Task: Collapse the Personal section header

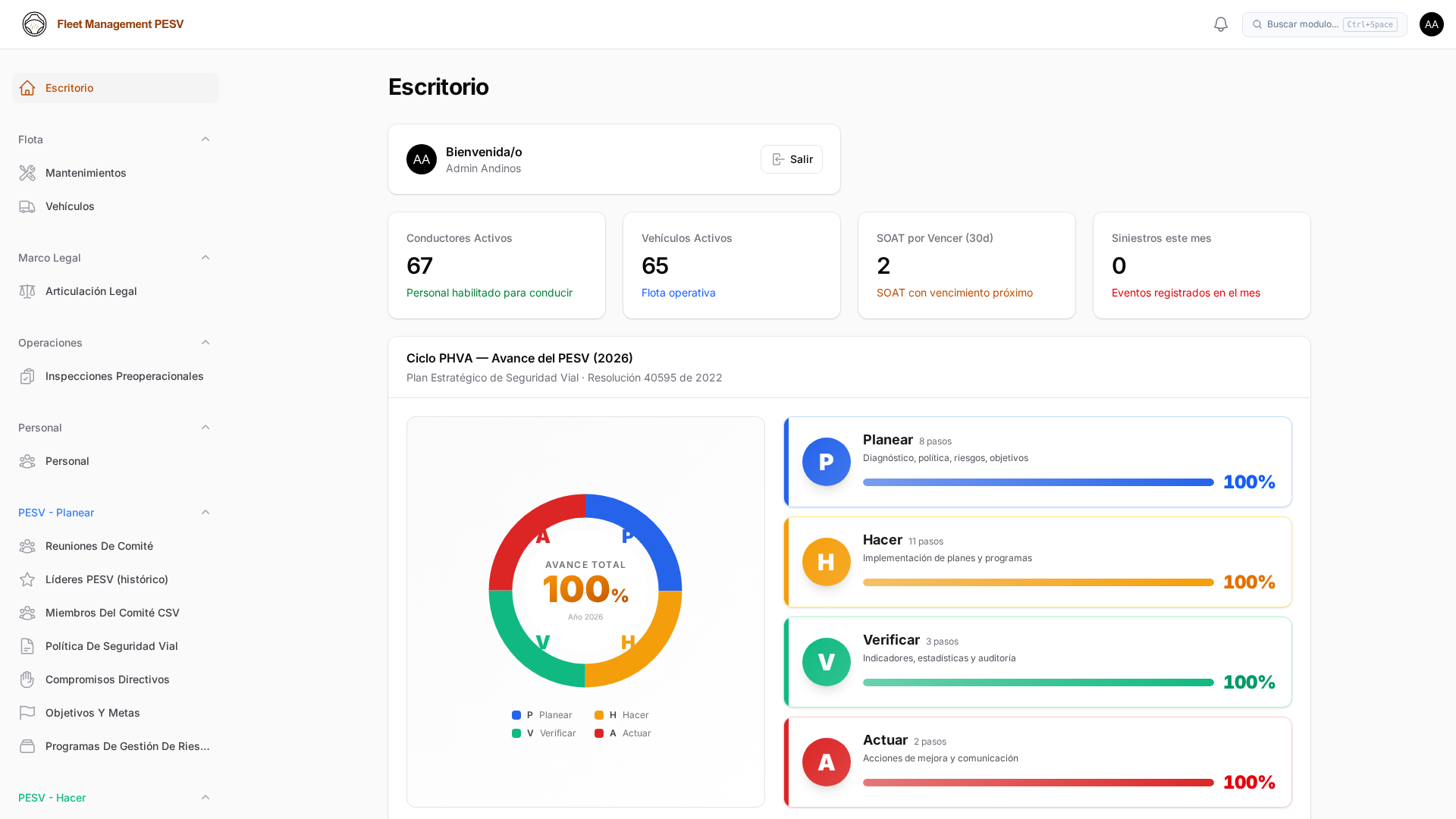Action: pos(206,428)
